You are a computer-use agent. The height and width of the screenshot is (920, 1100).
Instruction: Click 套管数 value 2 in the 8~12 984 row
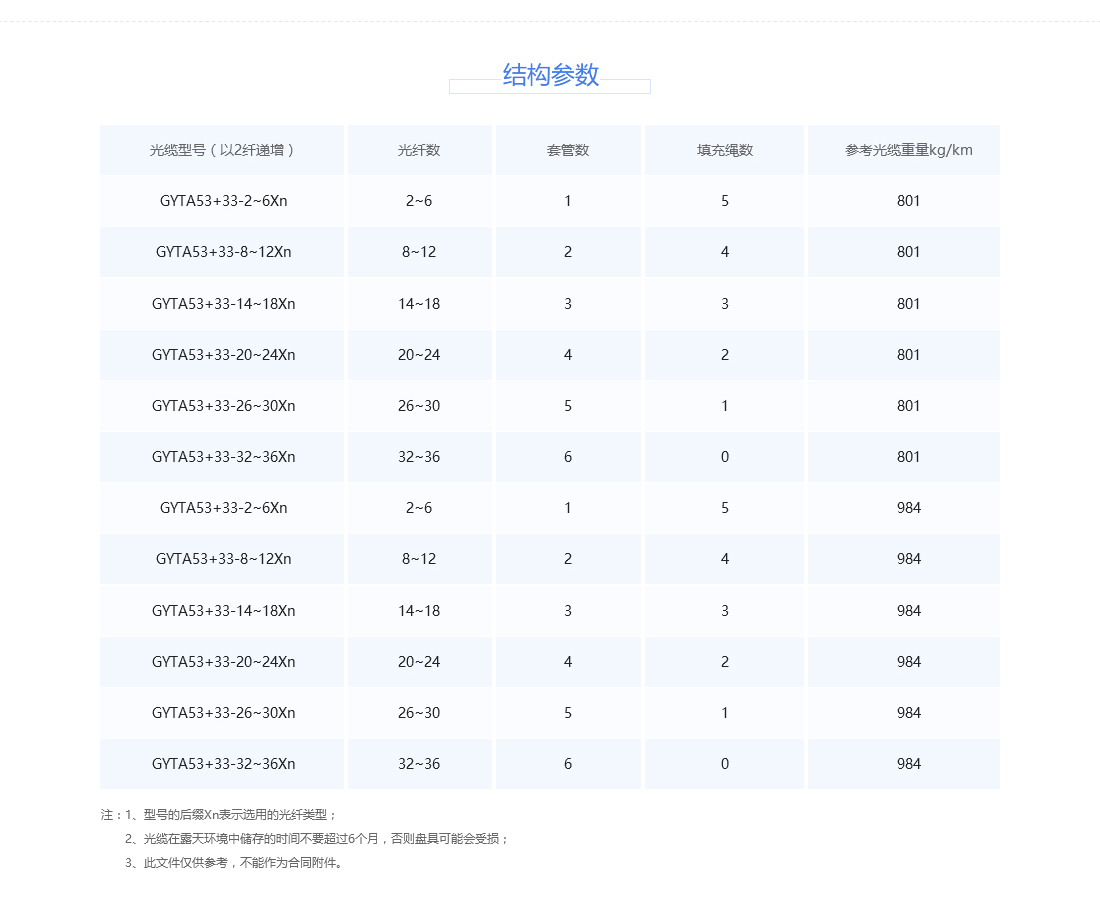[x=568, y=559]
